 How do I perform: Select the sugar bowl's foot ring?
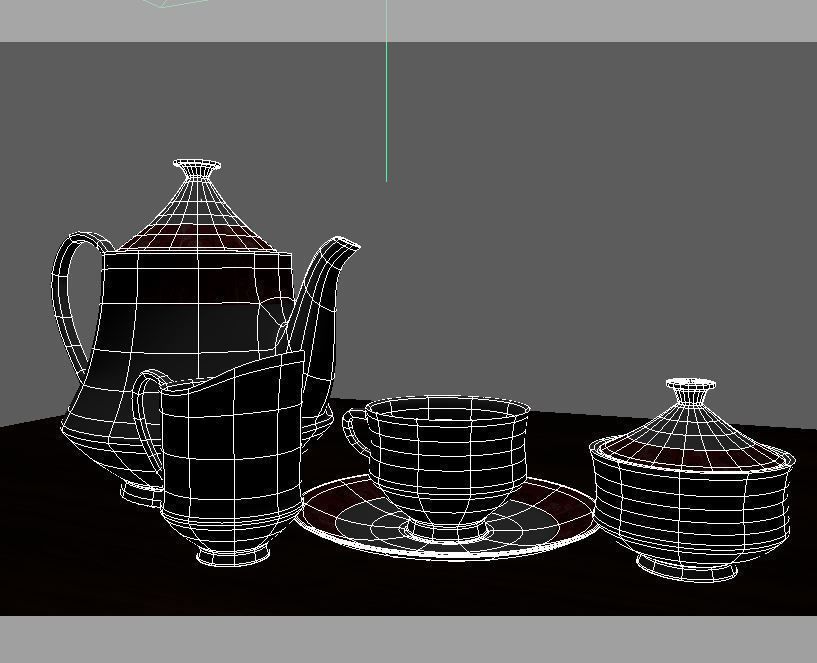(687, 569)
